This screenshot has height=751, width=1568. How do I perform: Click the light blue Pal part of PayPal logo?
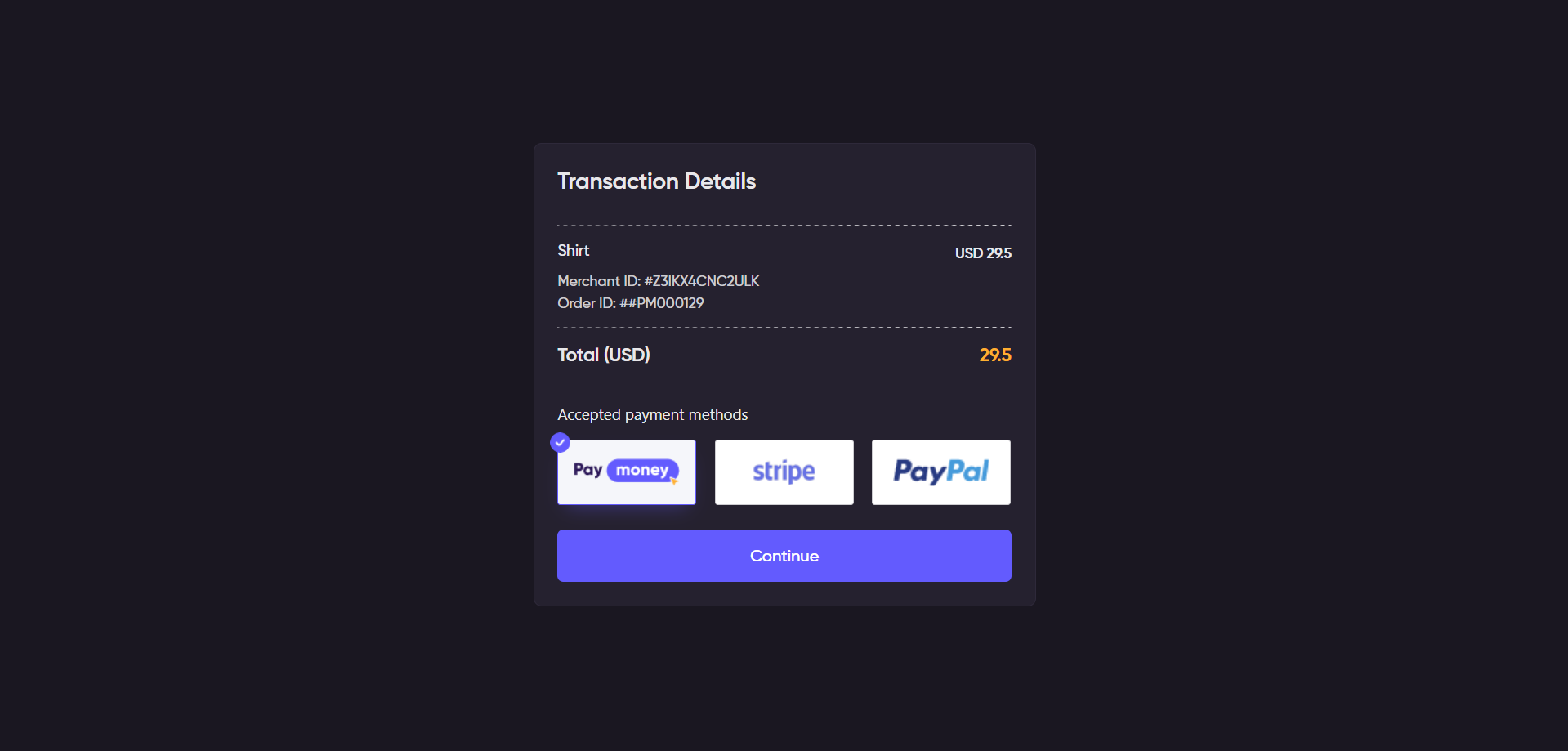[968, 471]
